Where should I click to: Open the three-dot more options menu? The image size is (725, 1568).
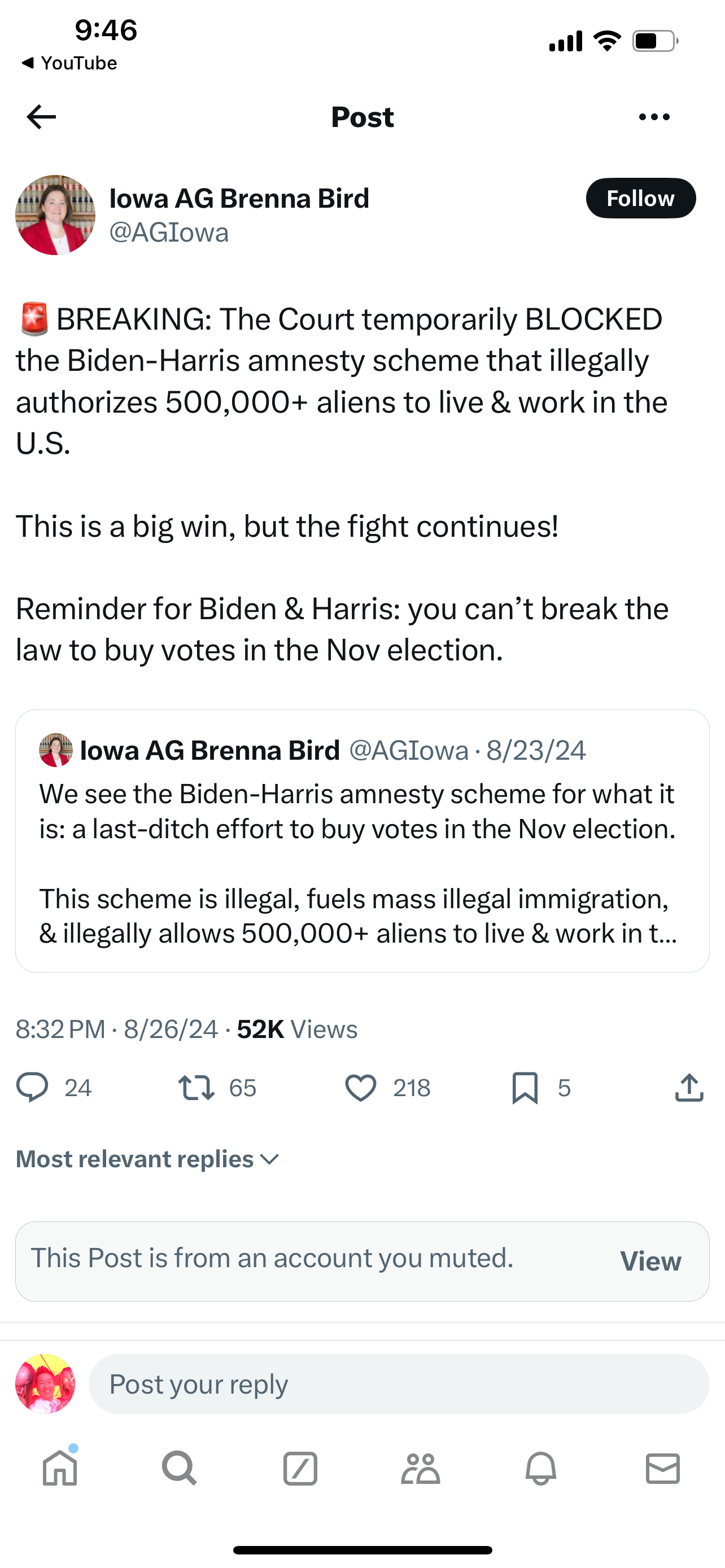[x=654, y=117]
